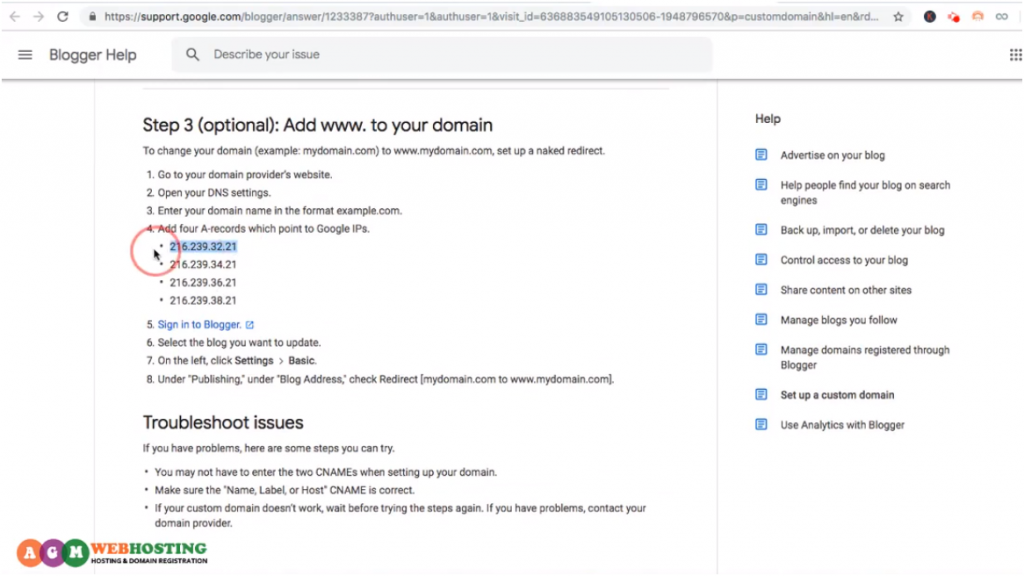
Task: Click the article icon beside Back up, import, or delete
Action: click(x=761, y=230)
